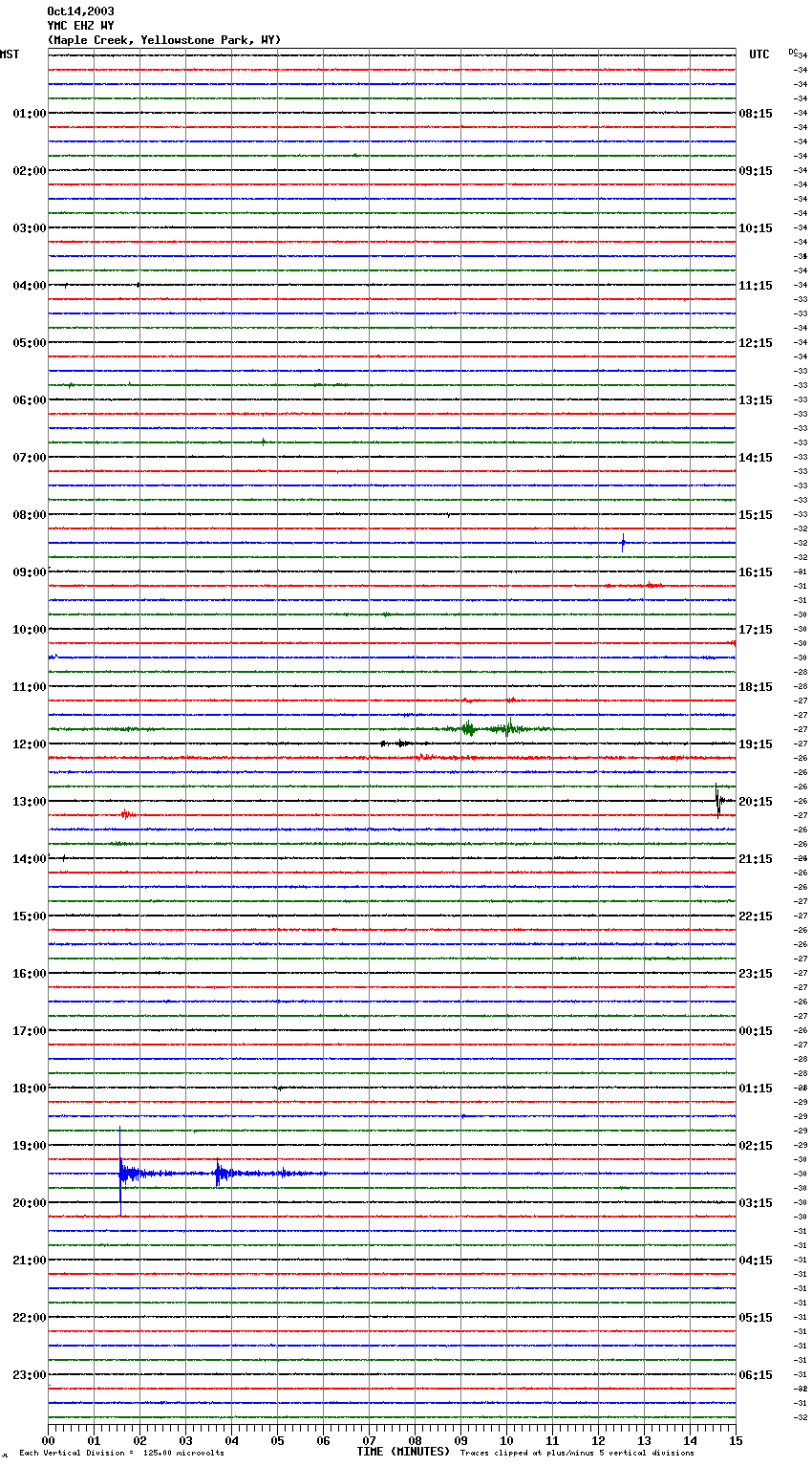Select the MST hour label '19:00'
This screenshot has height=1466, width=812.
(30, 1146)
